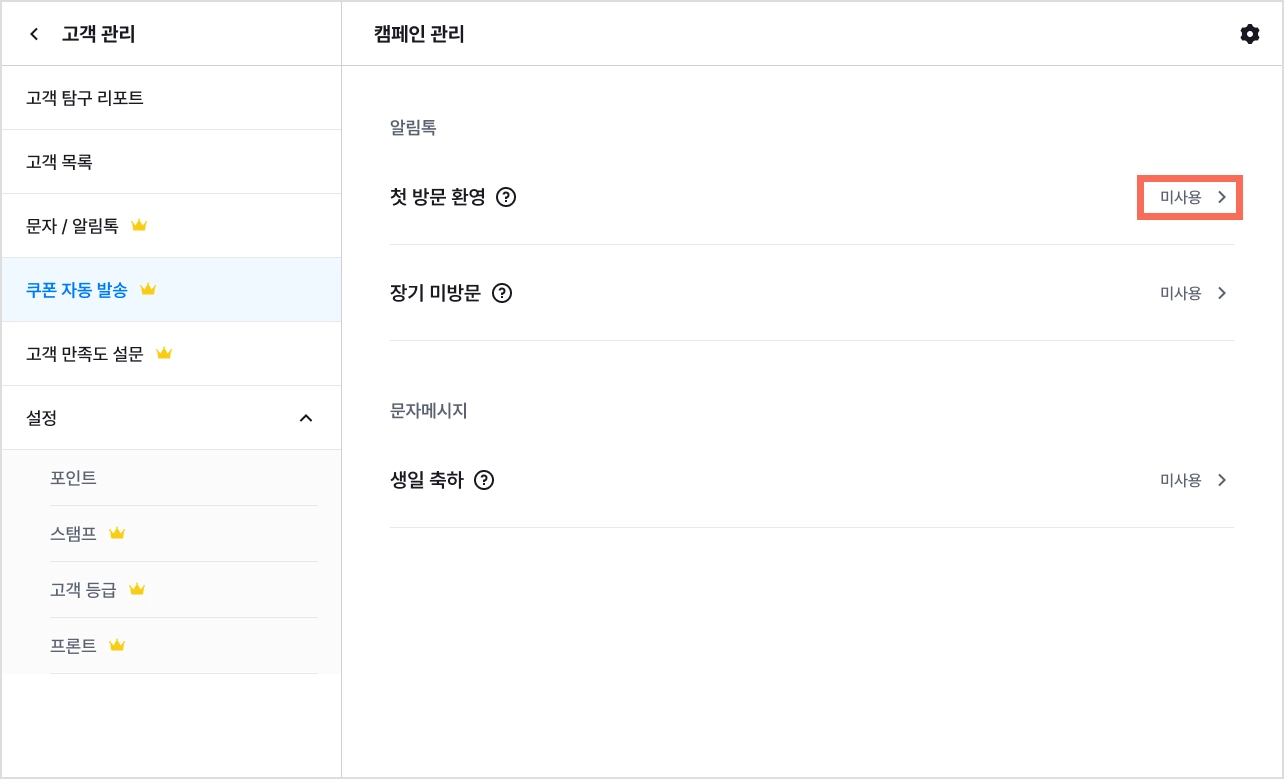Open 생일 축하 미사용 status chevron
The height and width of the screenshot is (779, 1284).
(1222, 480)
